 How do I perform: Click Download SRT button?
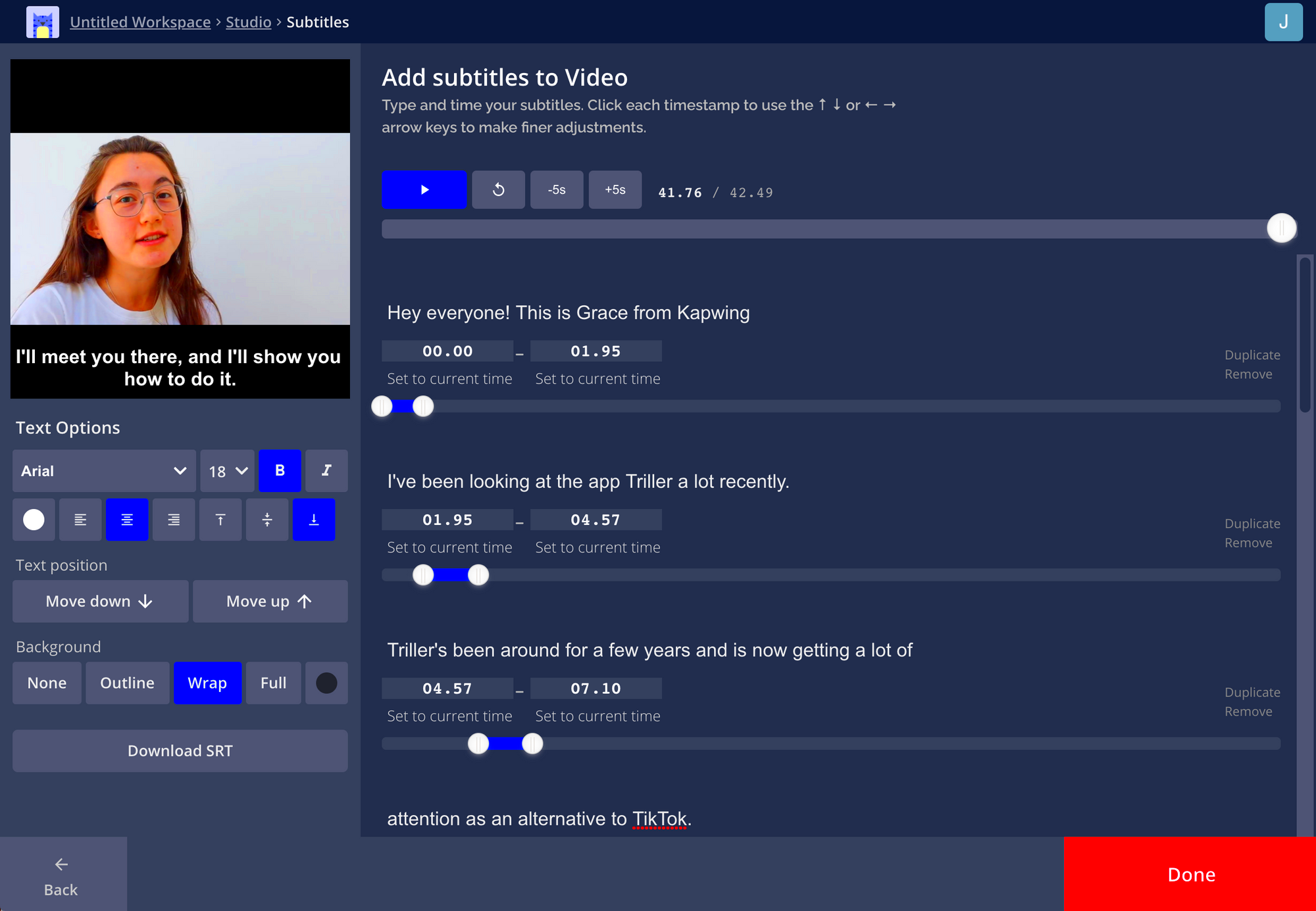pyautogui.click(x=181, y=751)
